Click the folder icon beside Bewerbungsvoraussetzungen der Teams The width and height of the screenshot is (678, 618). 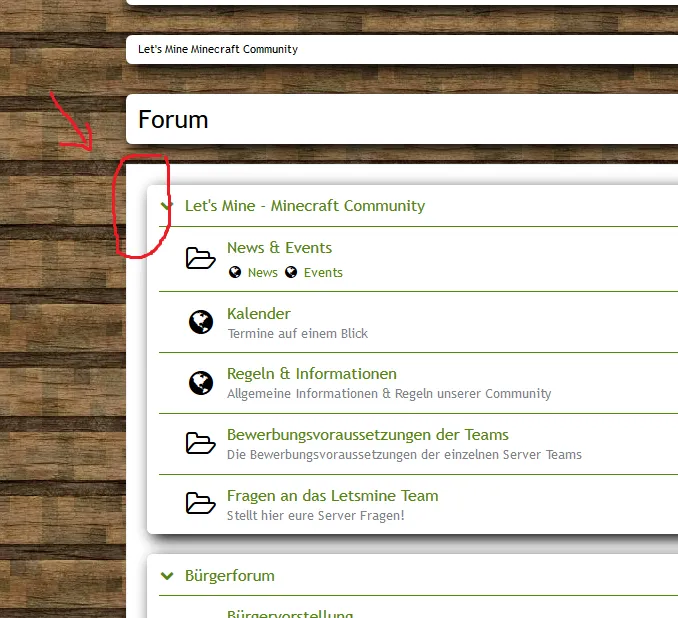pyautogui.click(x=201, y=443)
